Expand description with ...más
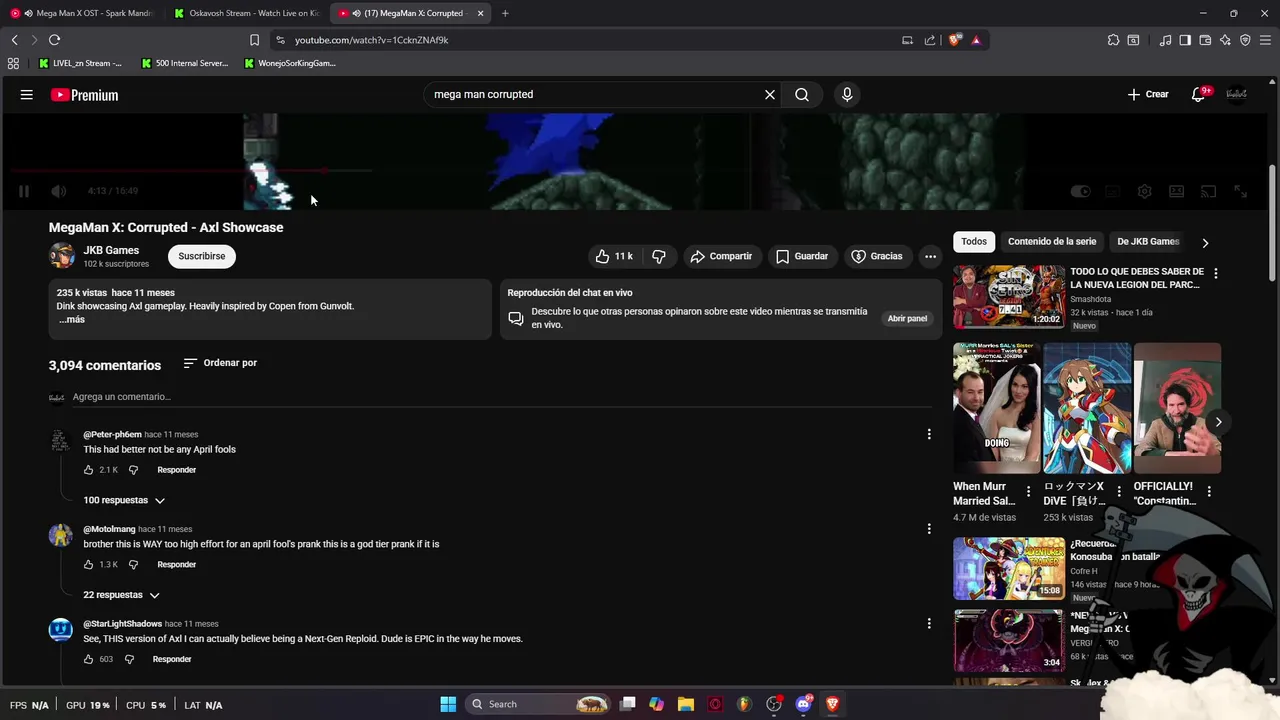The width and height of the screenshot is (1280, 720). [71, 319]
